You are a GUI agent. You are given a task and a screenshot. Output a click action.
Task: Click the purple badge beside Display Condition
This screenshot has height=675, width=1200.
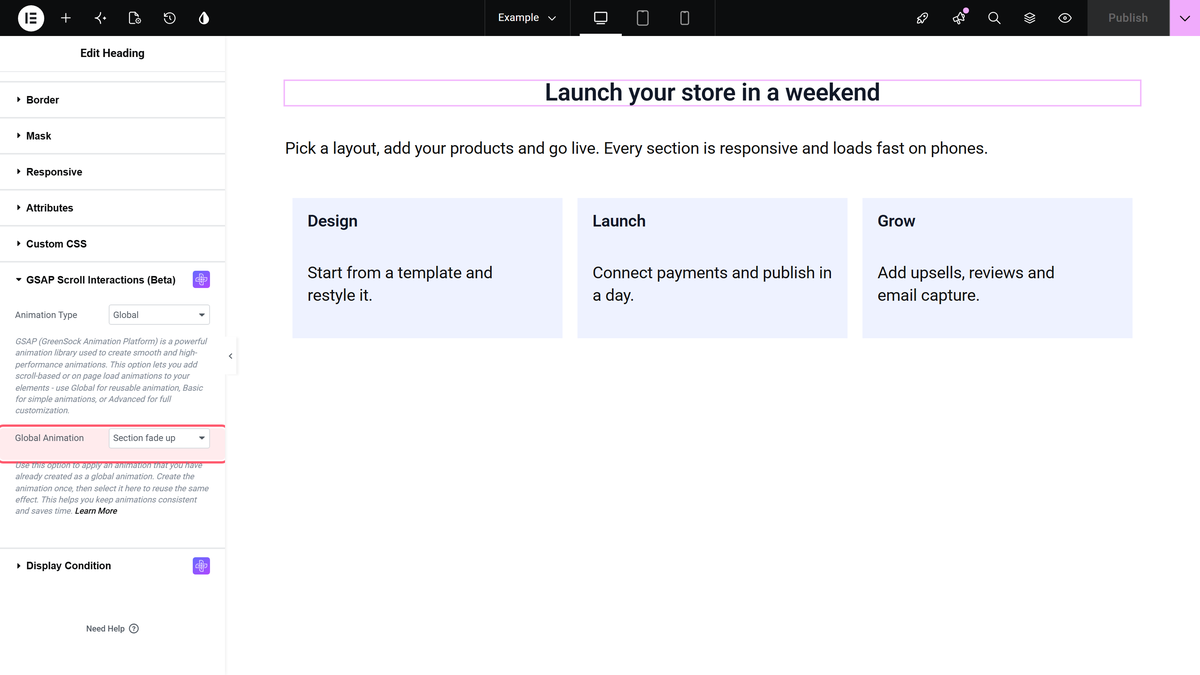click(x=201, y=566)
